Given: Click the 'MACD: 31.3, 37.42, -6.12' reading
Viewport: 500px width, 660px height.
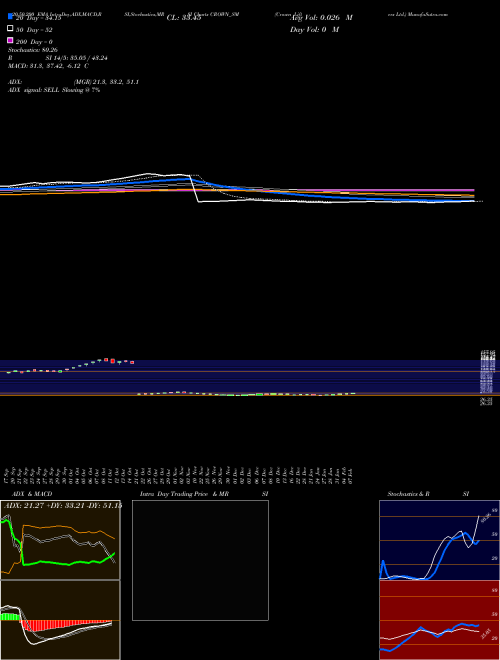Looking at the screenshot, I should [x=44, y=66].
